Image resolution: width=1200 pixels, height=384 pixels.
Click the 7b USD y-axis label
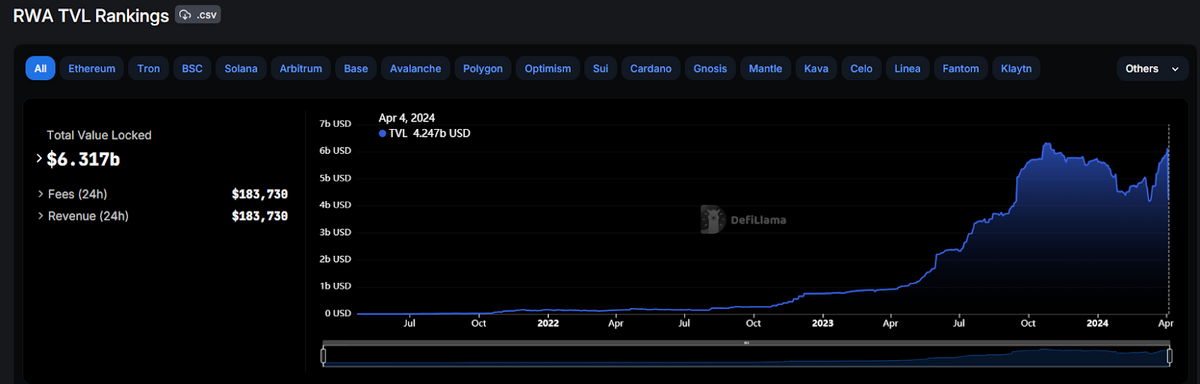tap(335, 123)
